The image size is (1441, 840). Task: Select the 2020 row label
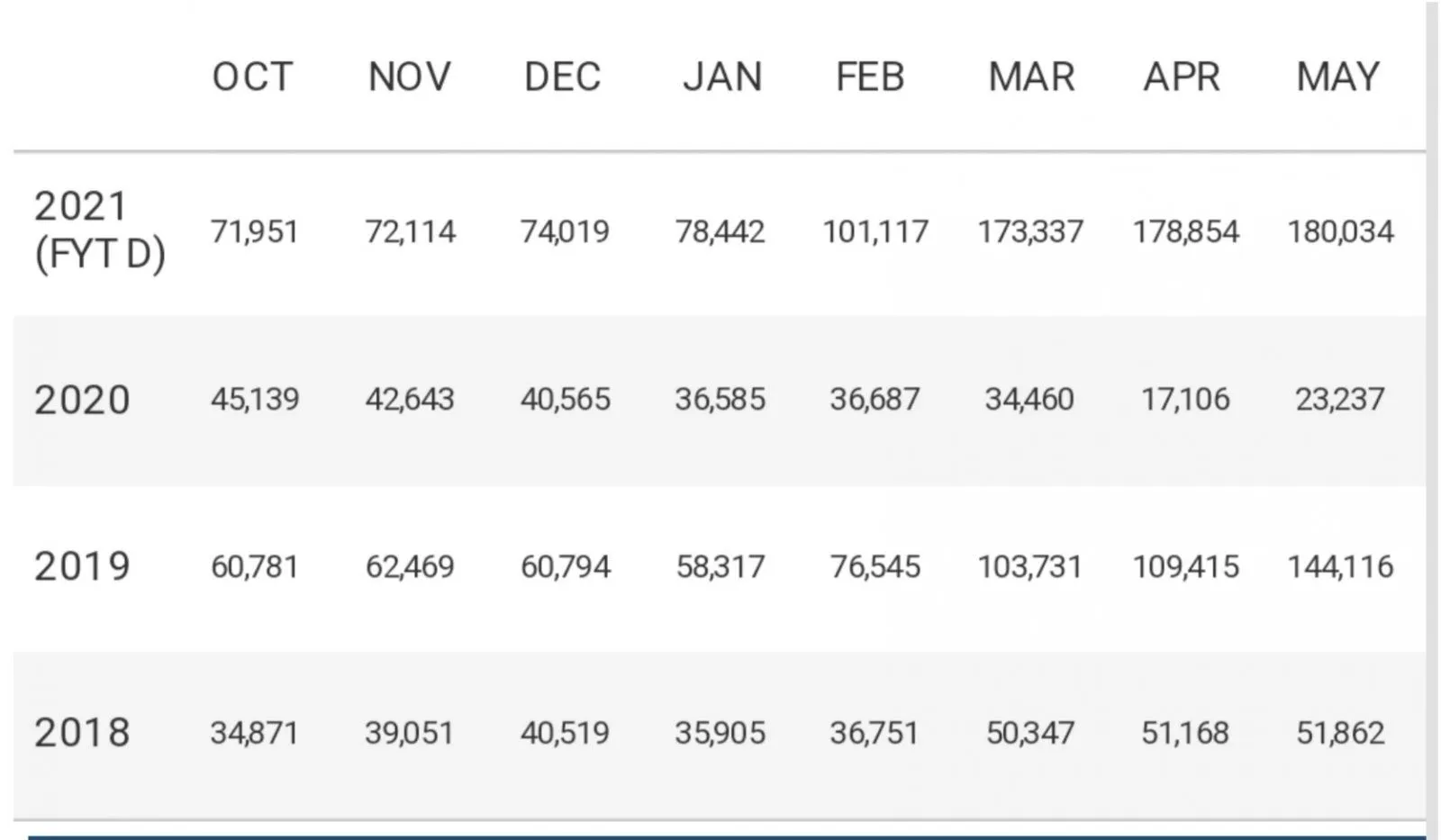click(82, 400)
